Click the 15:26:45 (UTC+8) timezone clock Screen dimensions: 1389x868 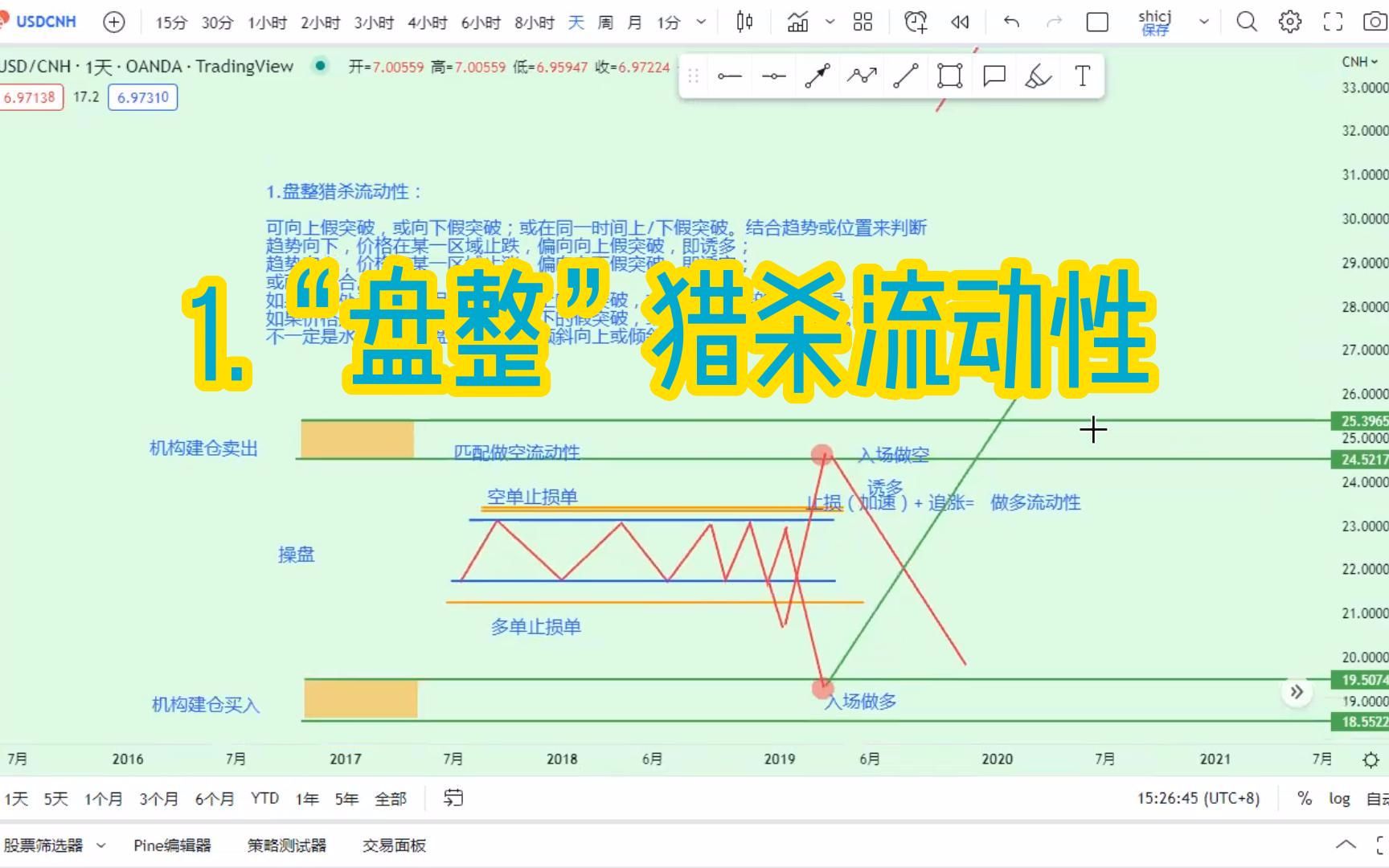[x=1198, y=798]
